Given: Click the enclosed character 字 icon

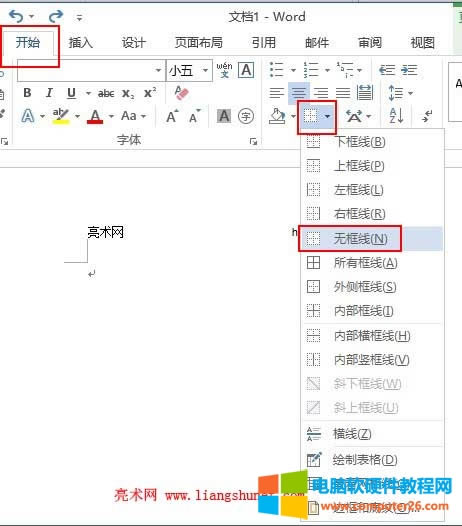Looking at the screenshot, I should pos(246,116).
